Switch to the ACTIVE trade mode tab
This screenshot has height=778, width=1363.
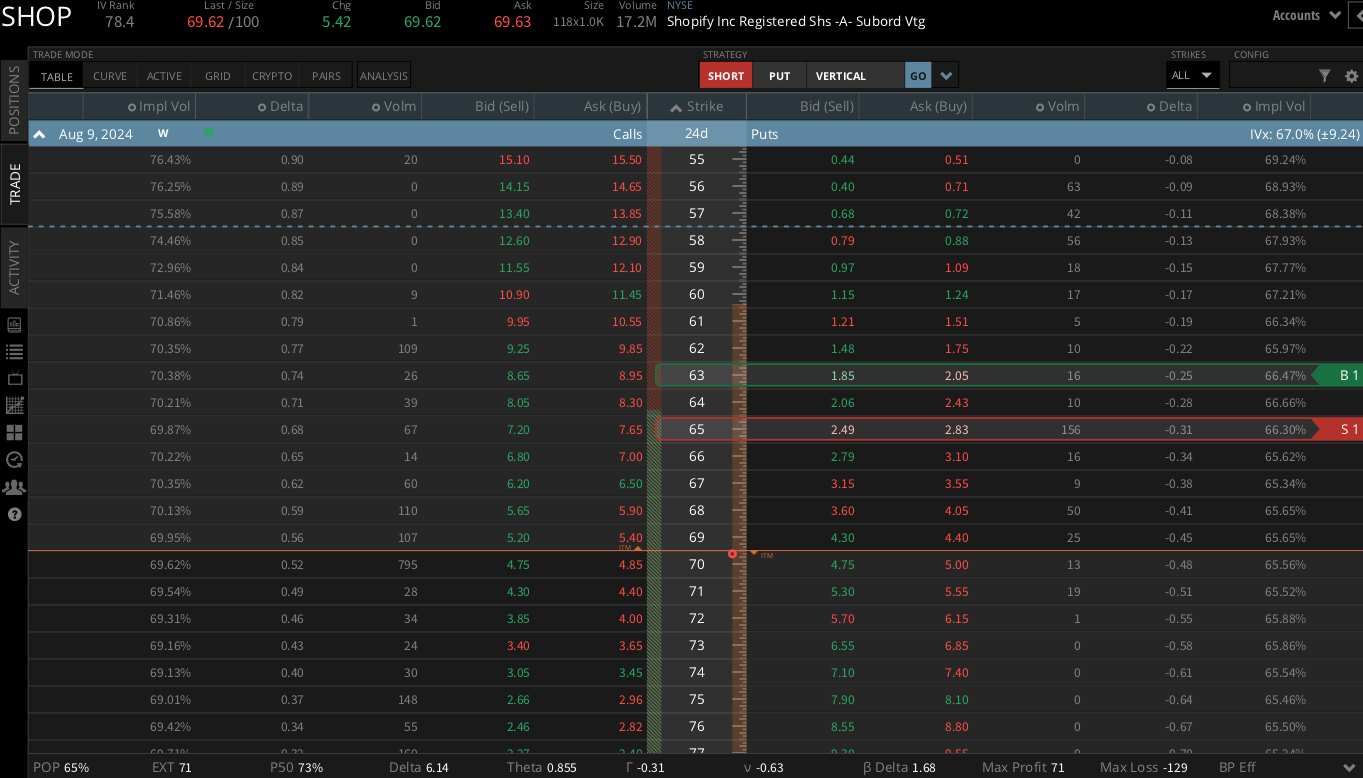click(x=164, y=76)
